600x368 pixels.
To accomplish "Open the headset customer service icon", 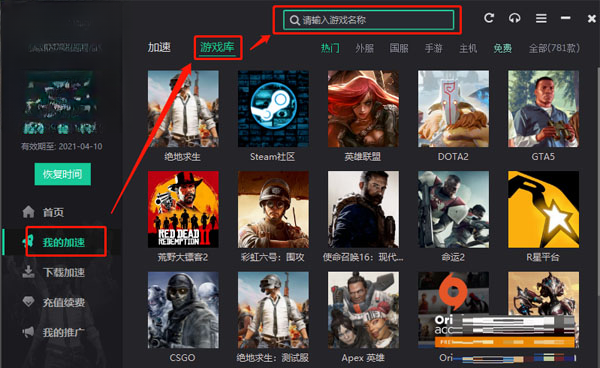I will [x=514, y=18].
